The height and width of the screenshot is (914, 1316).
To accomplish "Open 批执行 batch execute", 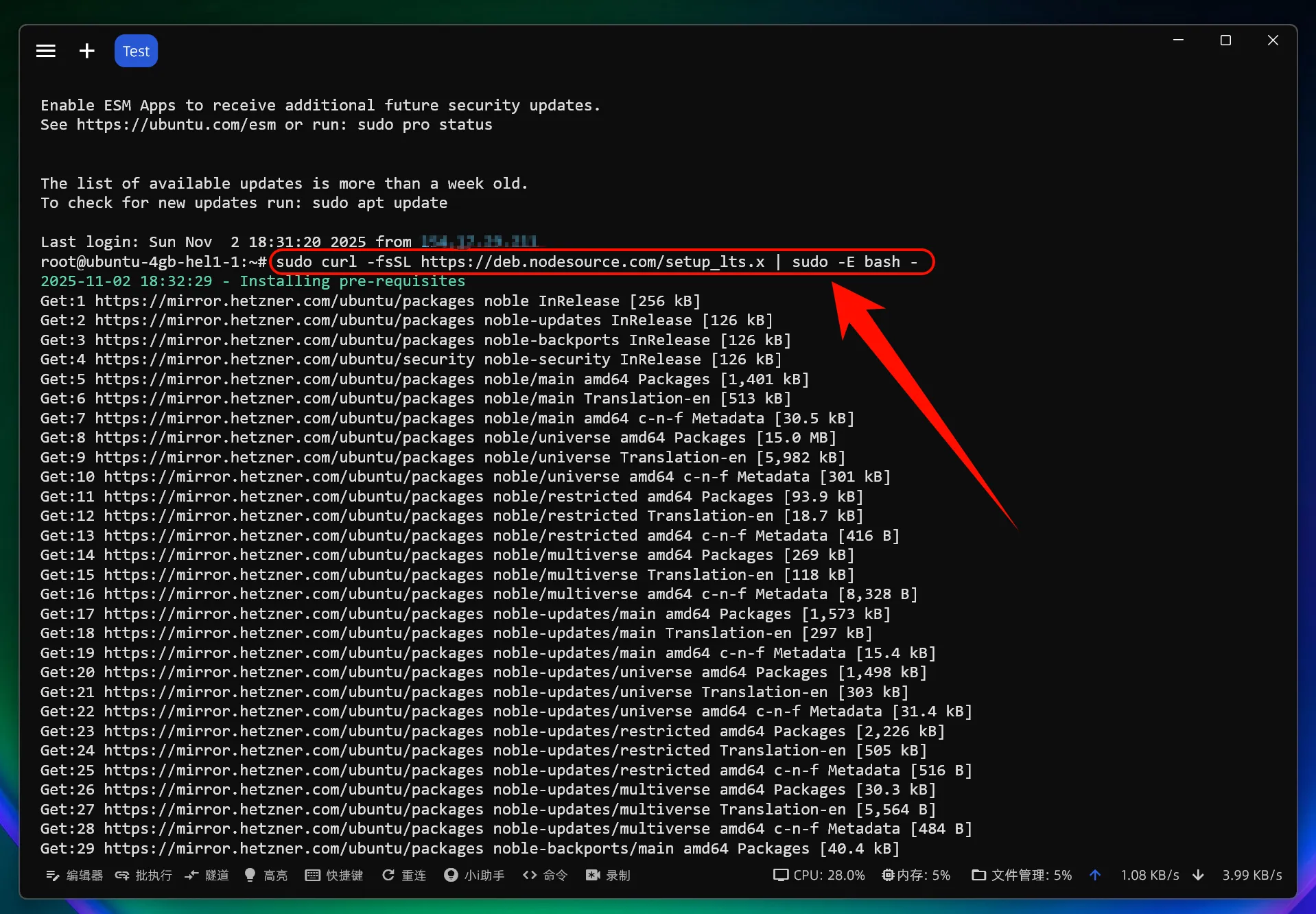I will [x=143, y=875].
